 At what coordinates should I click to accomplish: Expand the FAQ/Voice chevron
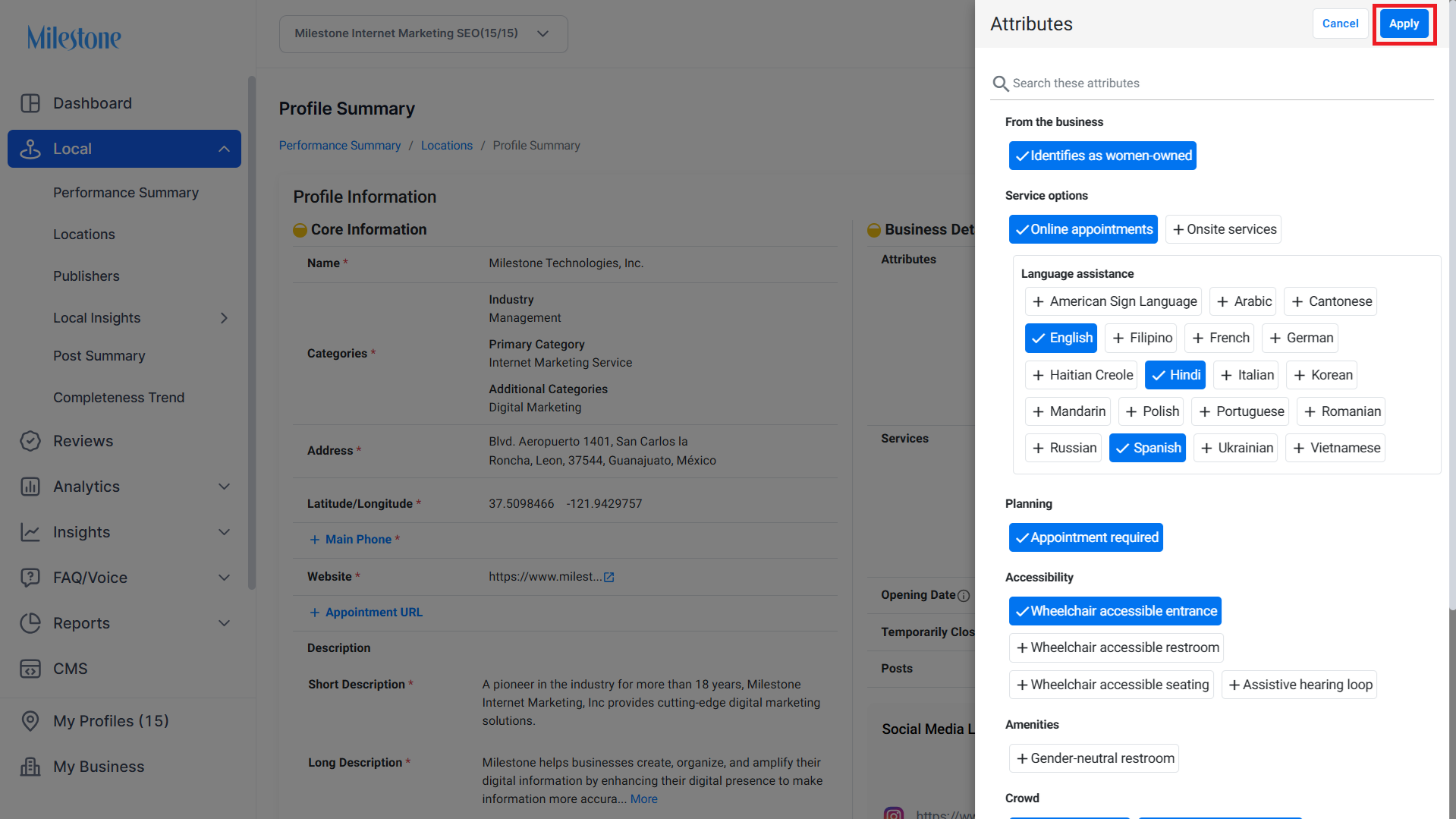coord(224,578)
